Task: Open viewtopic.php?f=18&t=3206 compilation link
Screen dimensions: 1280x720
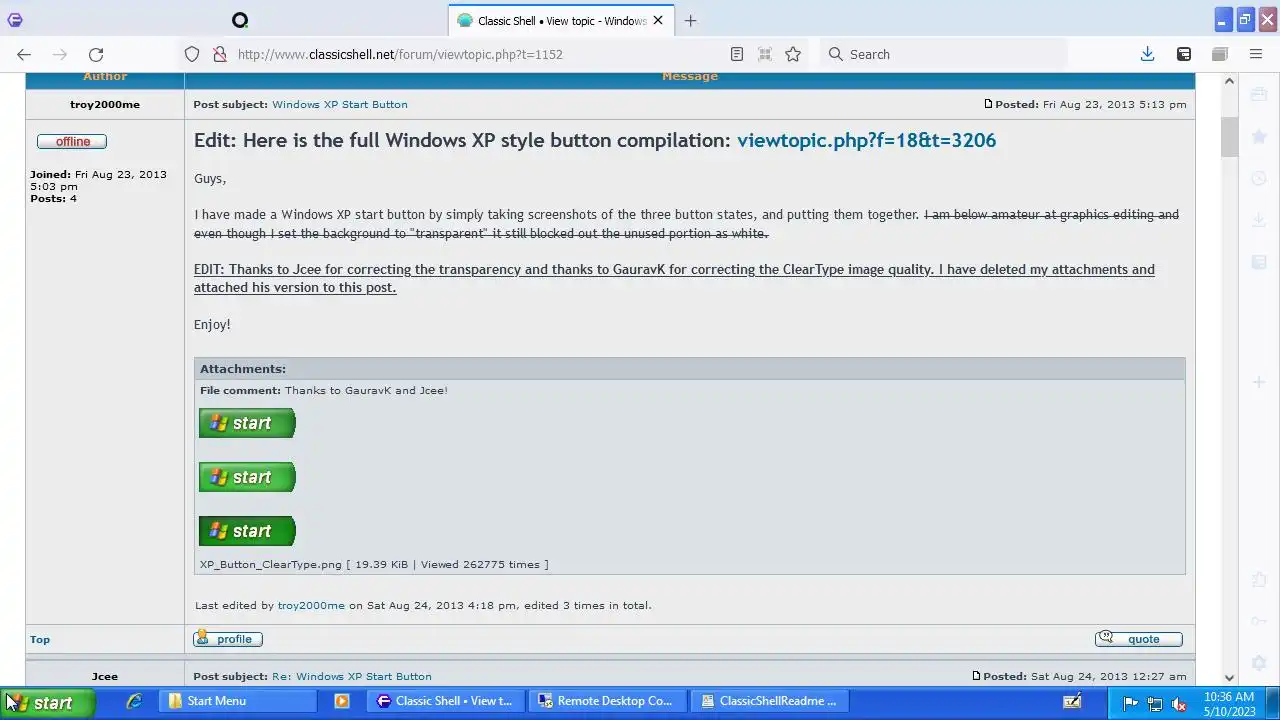Action: 866,140
